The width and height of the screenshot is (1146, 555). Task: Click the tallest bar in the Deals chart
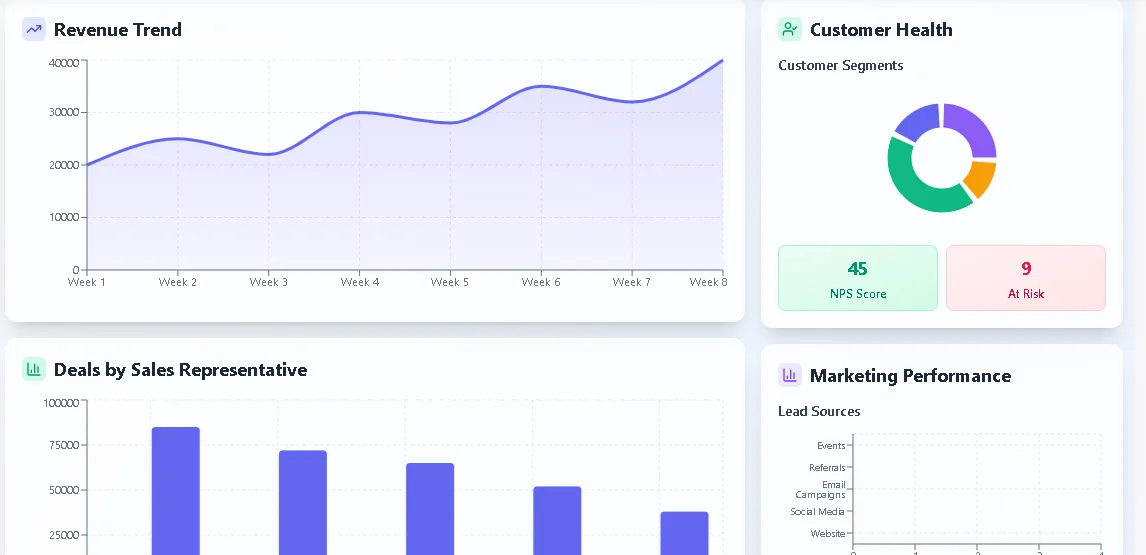tap(176, 490)
